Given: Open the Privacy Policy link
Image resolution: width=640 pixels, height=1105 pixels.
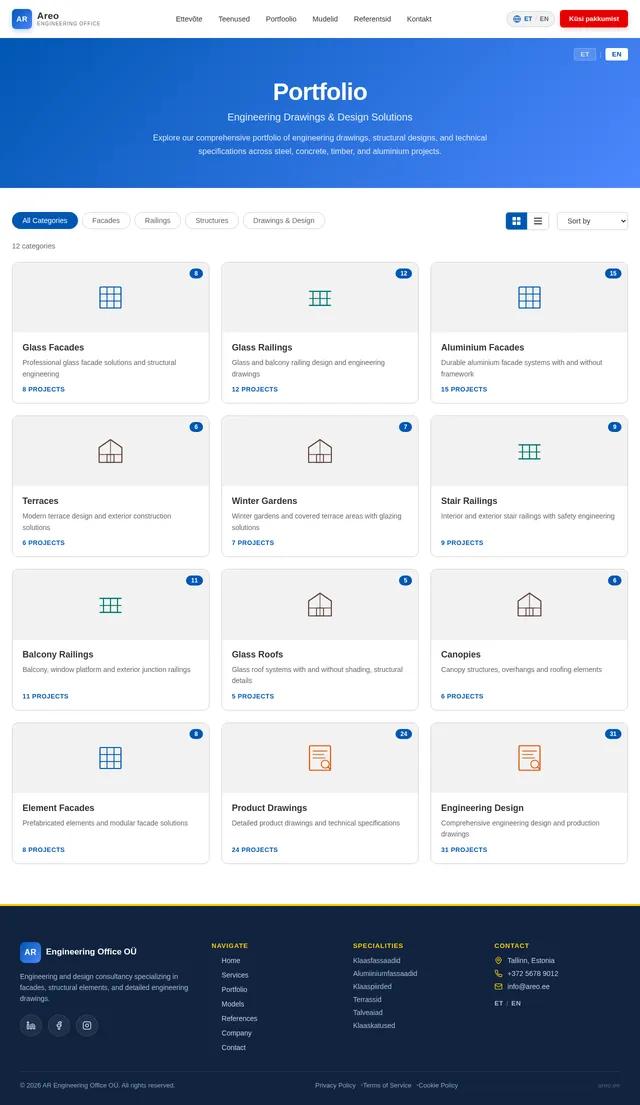Looking at the screenshot, I should pos(336,1085).
